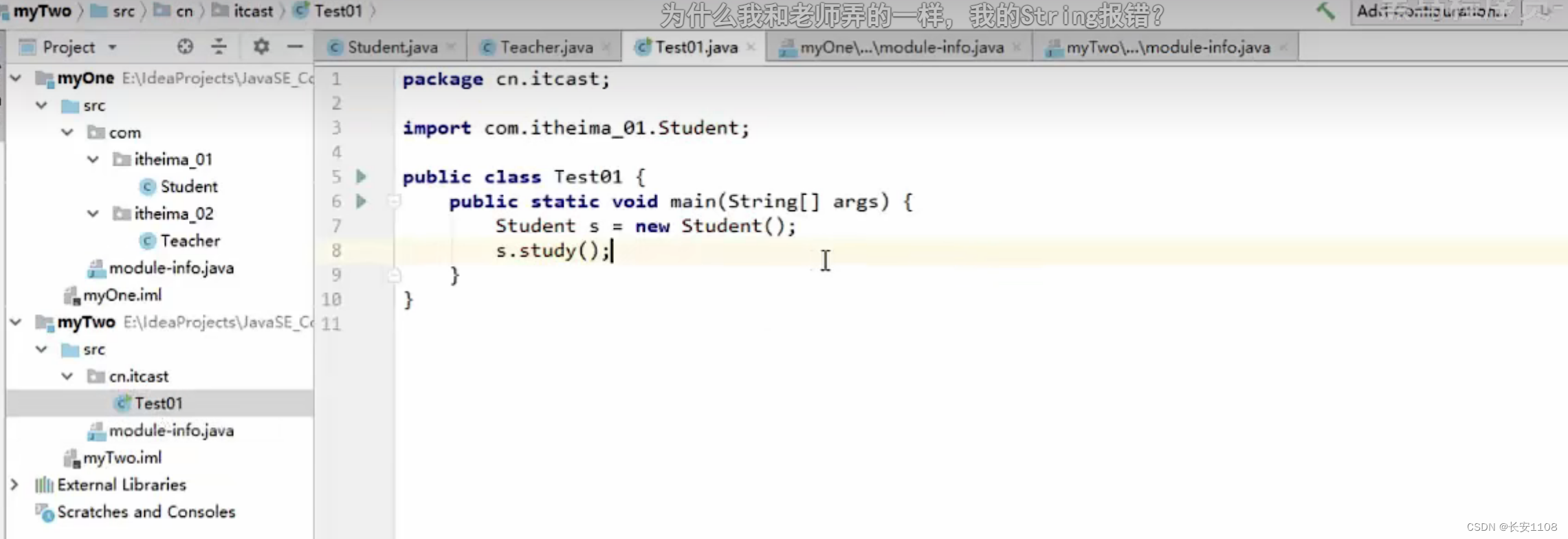Screen dimensions: 1568x539
Task: Select the myOne.iml file
Action: coord(122,295)
